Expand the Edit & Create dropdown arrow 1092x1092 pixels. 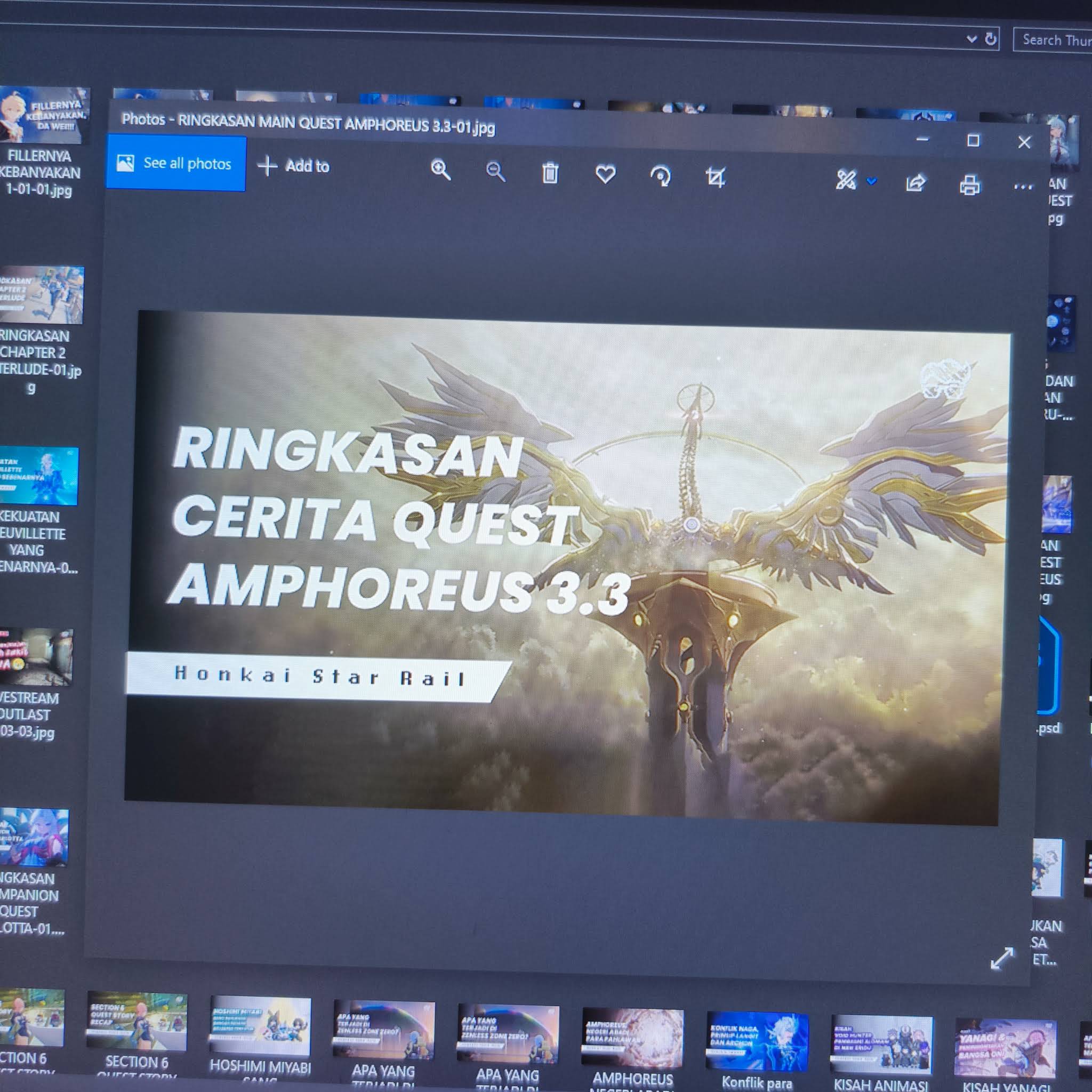click(872, 181)
